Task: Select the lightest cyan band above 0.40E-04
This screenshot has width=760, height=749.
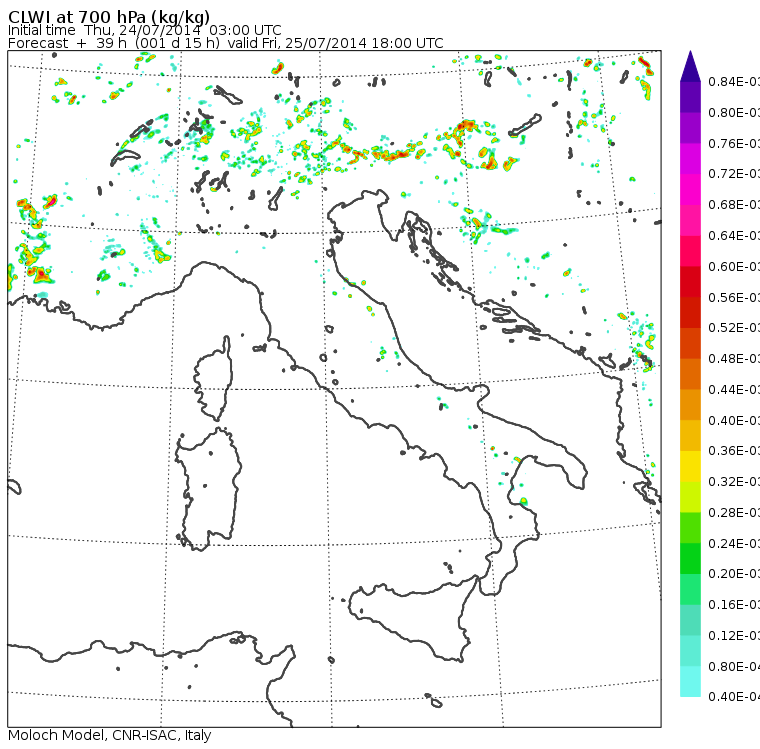Action: pyautogui.click(x=690, y=682)
